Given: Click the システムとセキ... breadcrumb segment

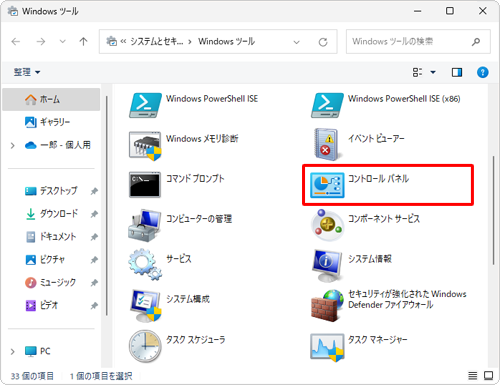Looking at the screenshot, I should click(157, 42).
